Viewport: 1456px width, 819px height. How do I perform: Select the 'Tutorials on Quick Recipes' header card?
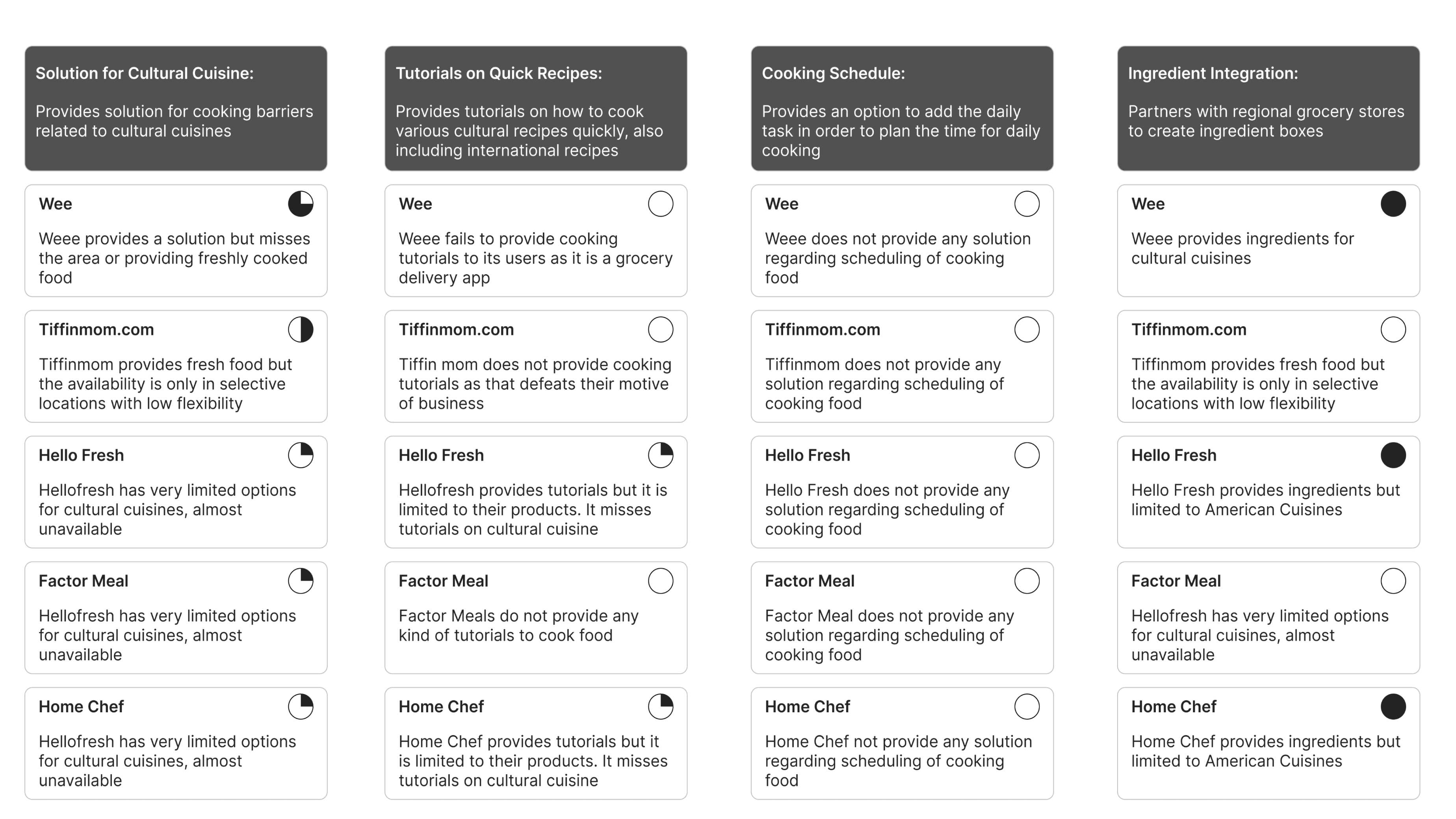535,108
